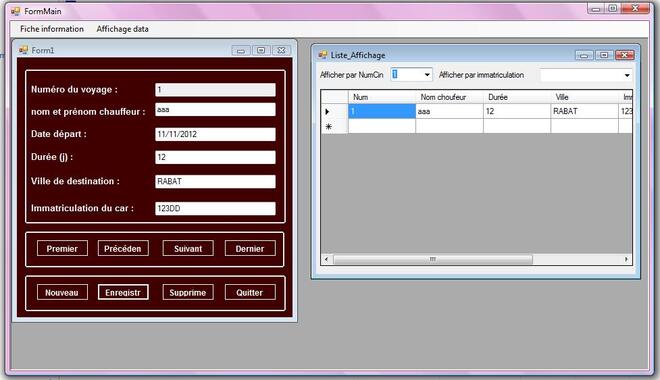Click the Form1 window icon

(x=23, y=50)
